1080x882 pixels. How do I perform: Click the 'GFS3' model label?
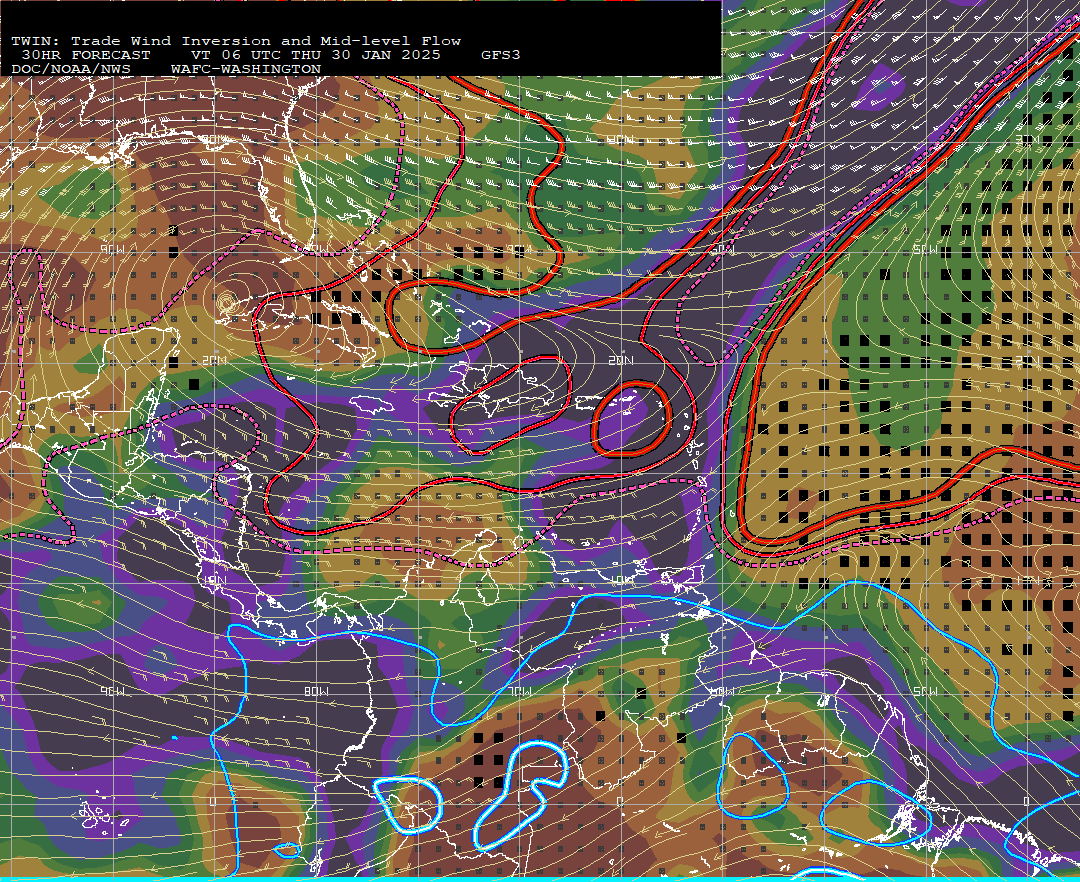[501, 55]
